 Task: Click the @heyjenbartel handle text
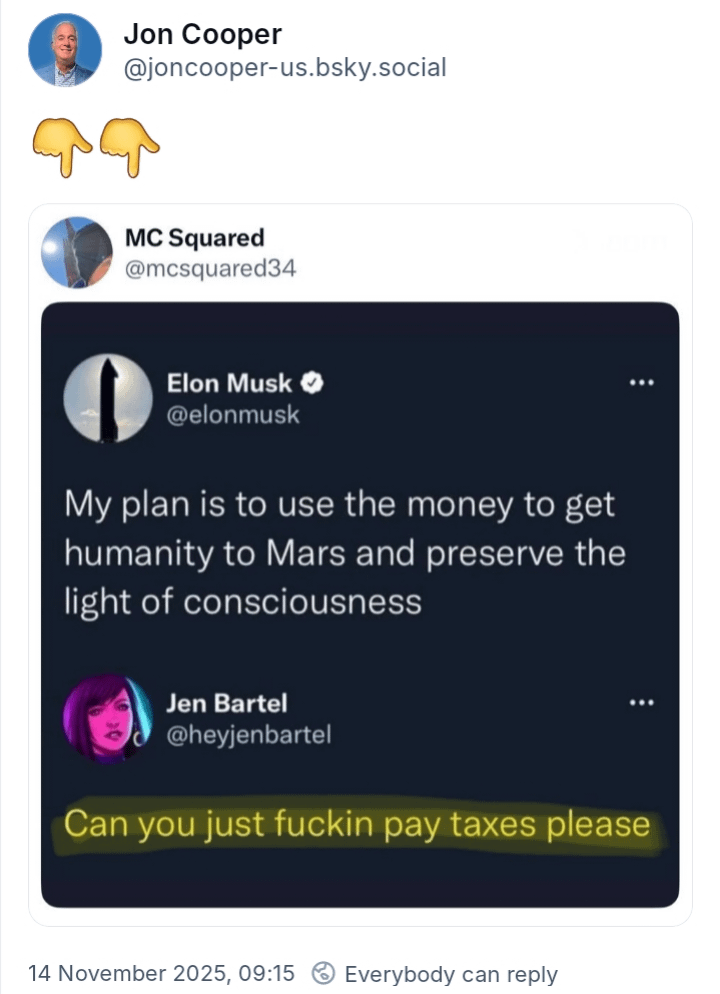(248, 735)
